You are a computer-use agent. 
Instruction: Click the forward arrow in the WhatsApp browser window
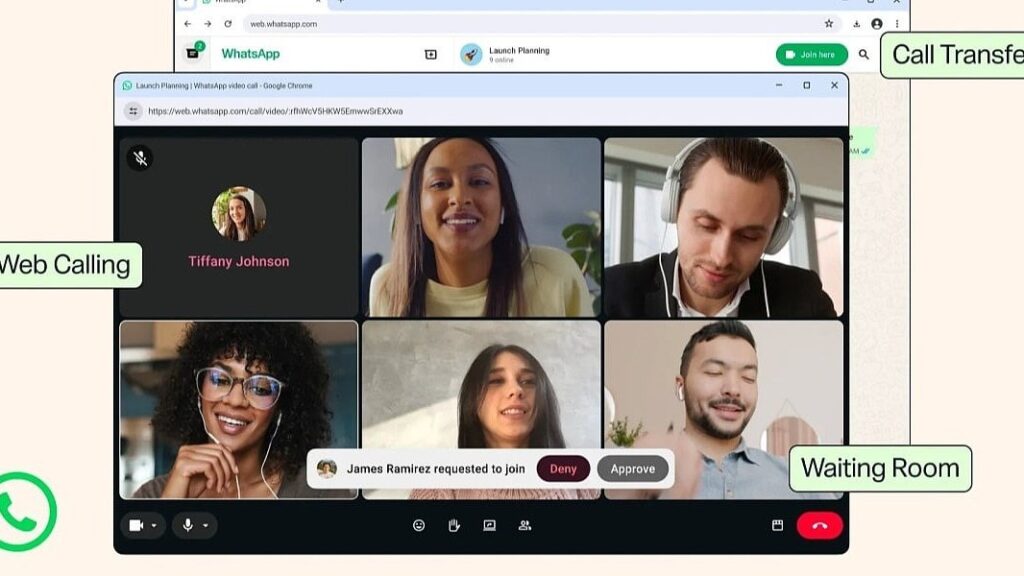(208, 24)
